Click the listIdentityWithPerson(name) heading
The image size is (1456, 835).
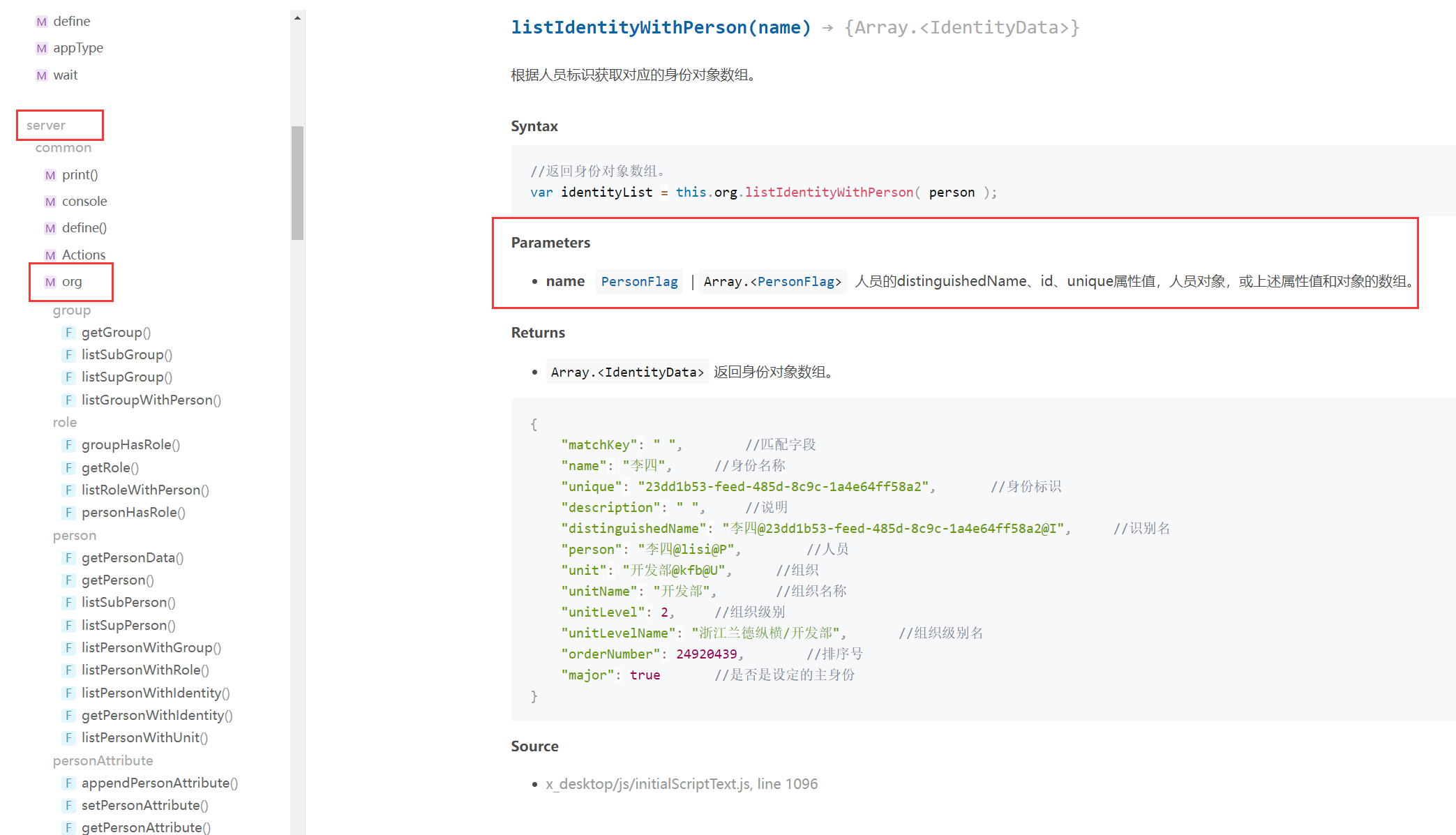click(x=660, y=28)
